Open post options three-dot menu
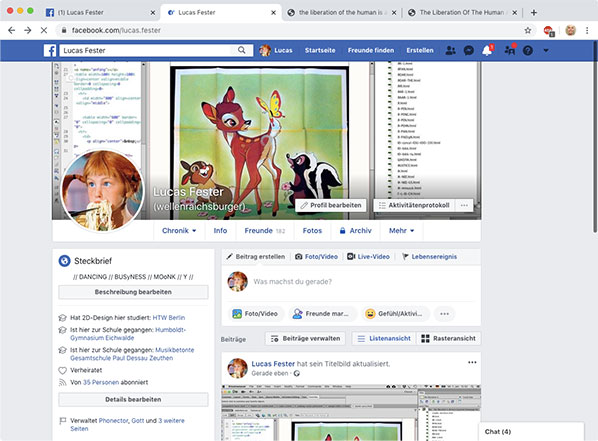 (472, 362)
